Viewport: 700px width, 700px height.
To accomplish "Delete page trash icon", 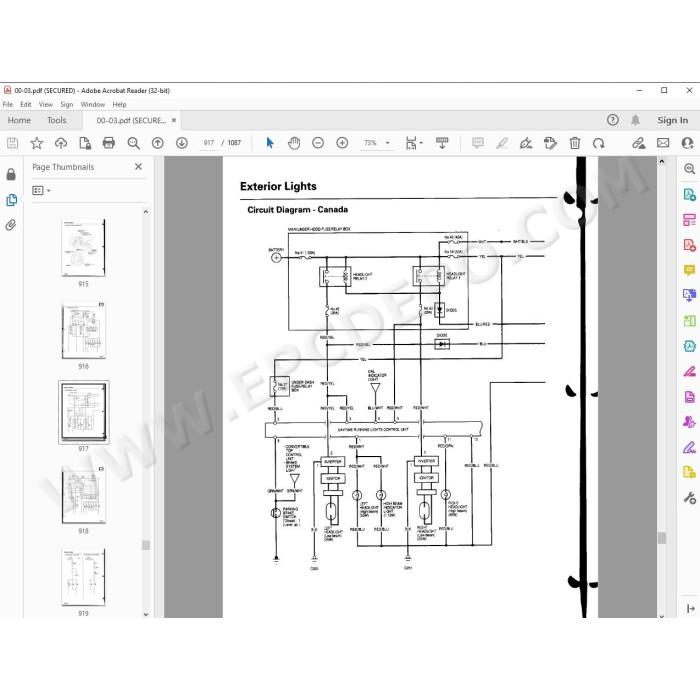I will pyautogui.click(x=575, y=143).
